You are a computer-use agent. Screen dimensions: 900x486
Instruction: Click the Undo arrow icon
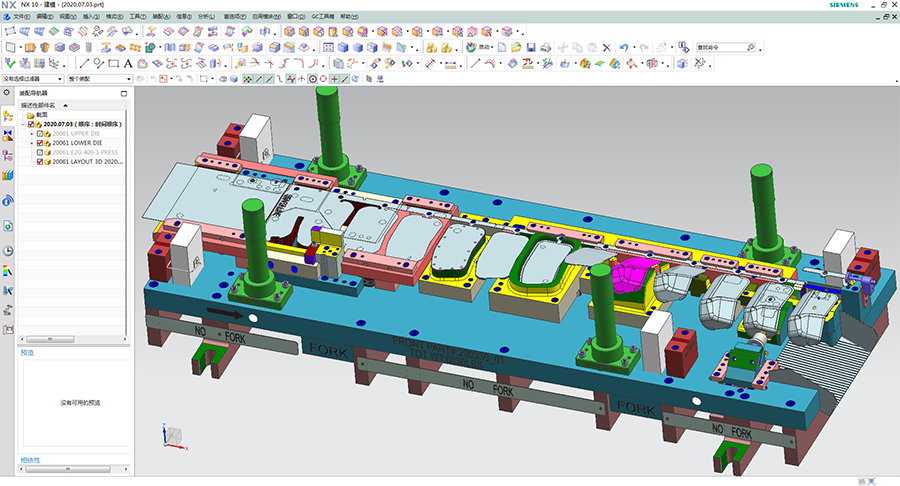pyautogui.click(x=623, y=47)
